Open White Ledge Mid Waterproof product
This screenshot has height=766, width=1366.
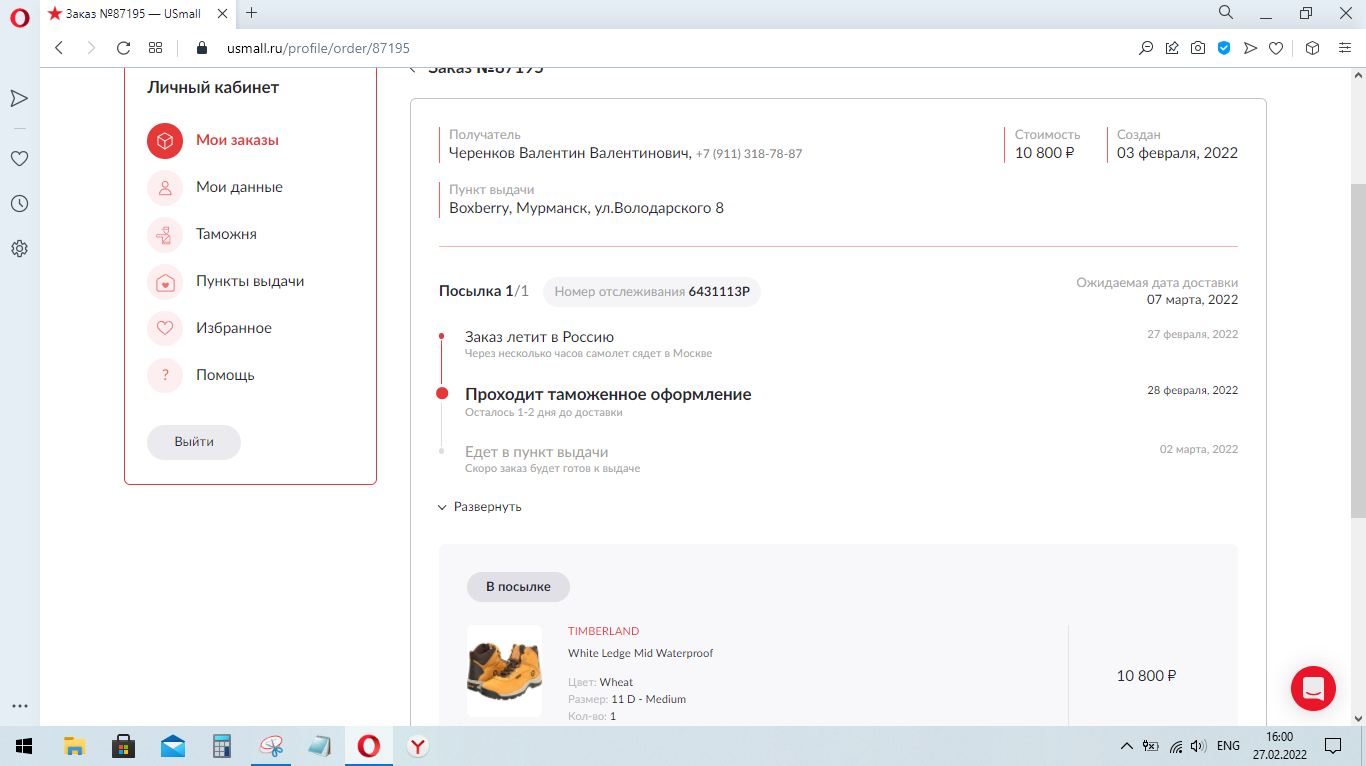[641, 653]
